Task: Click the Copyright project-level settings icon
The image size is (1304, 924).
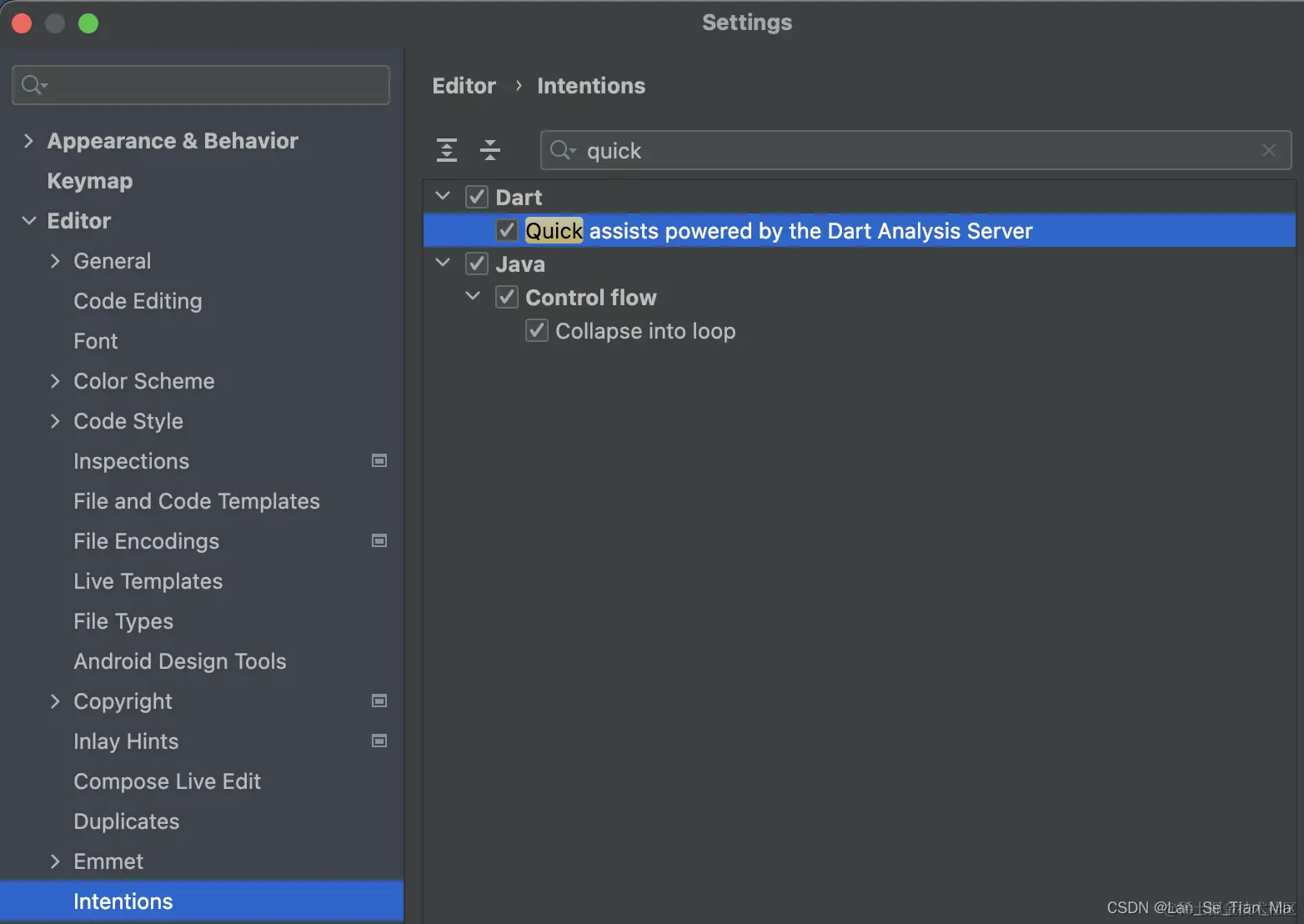Action: coord(379,701)
